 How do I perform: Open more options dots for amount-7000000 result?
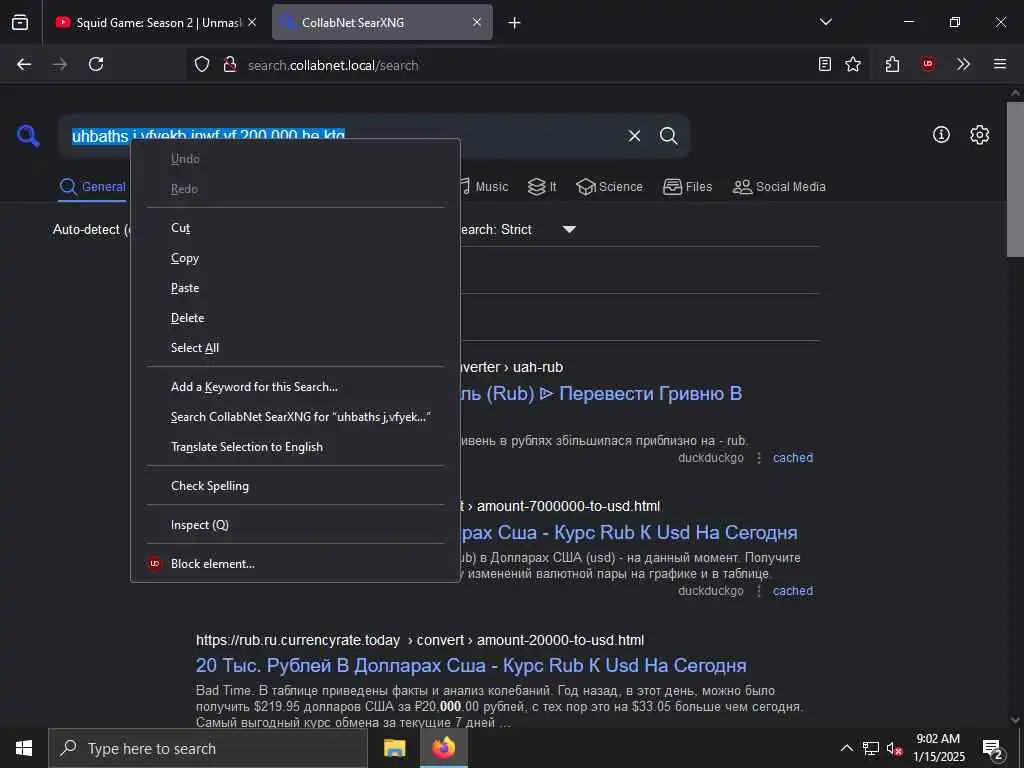click(759, 591)
